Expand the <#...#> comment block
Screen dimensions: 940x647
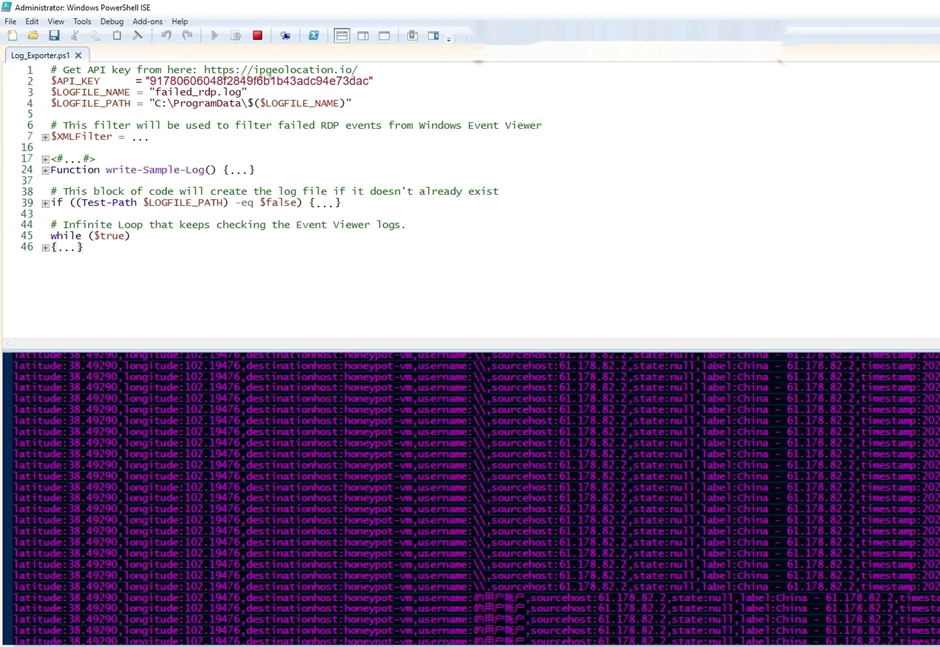click(x=45, y=160)
